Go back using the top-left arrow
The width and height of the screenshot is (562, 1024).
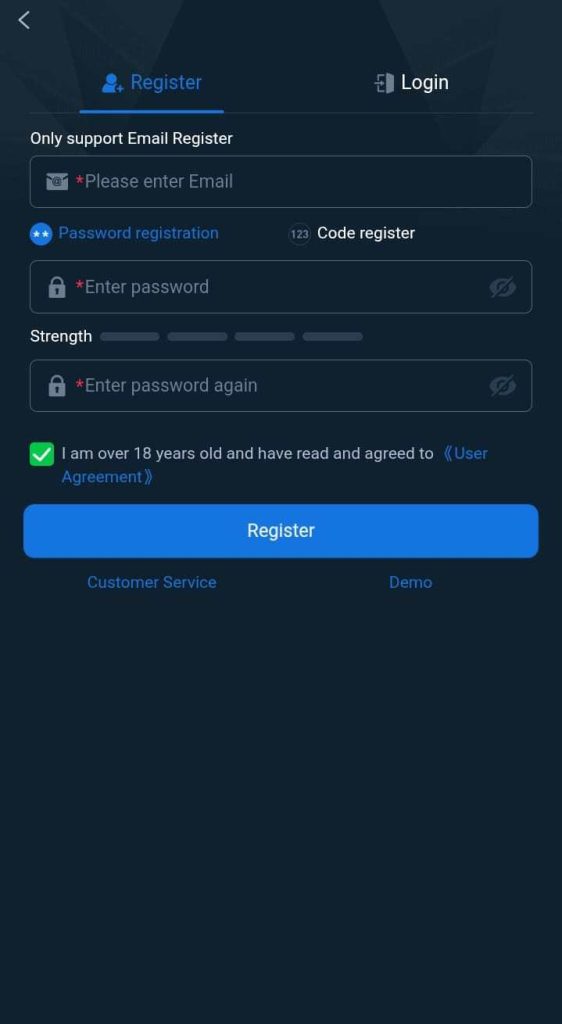click(23, 20)
